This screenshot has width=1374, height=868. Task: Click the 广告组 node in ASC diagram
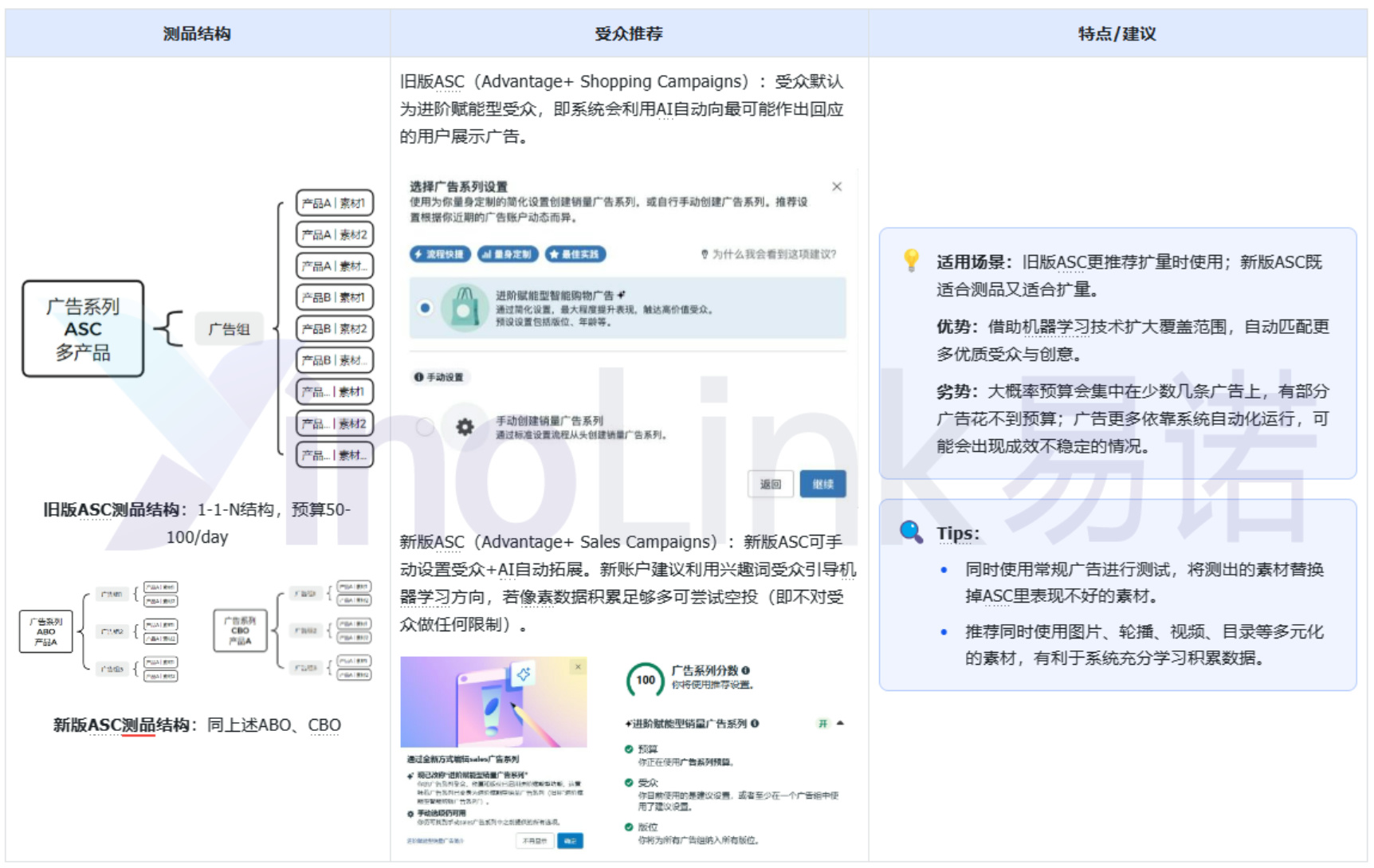[x=230, y=328]
